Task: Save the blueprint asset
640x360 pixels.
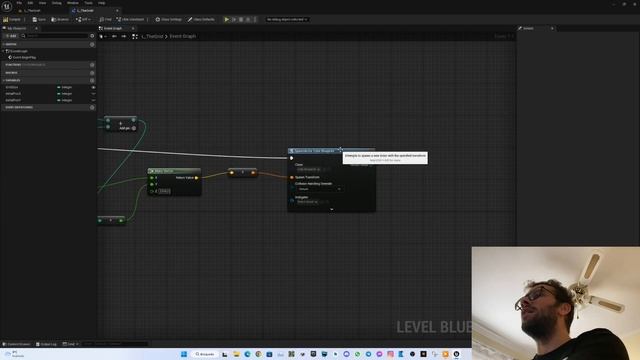Action: coord(39,19)
